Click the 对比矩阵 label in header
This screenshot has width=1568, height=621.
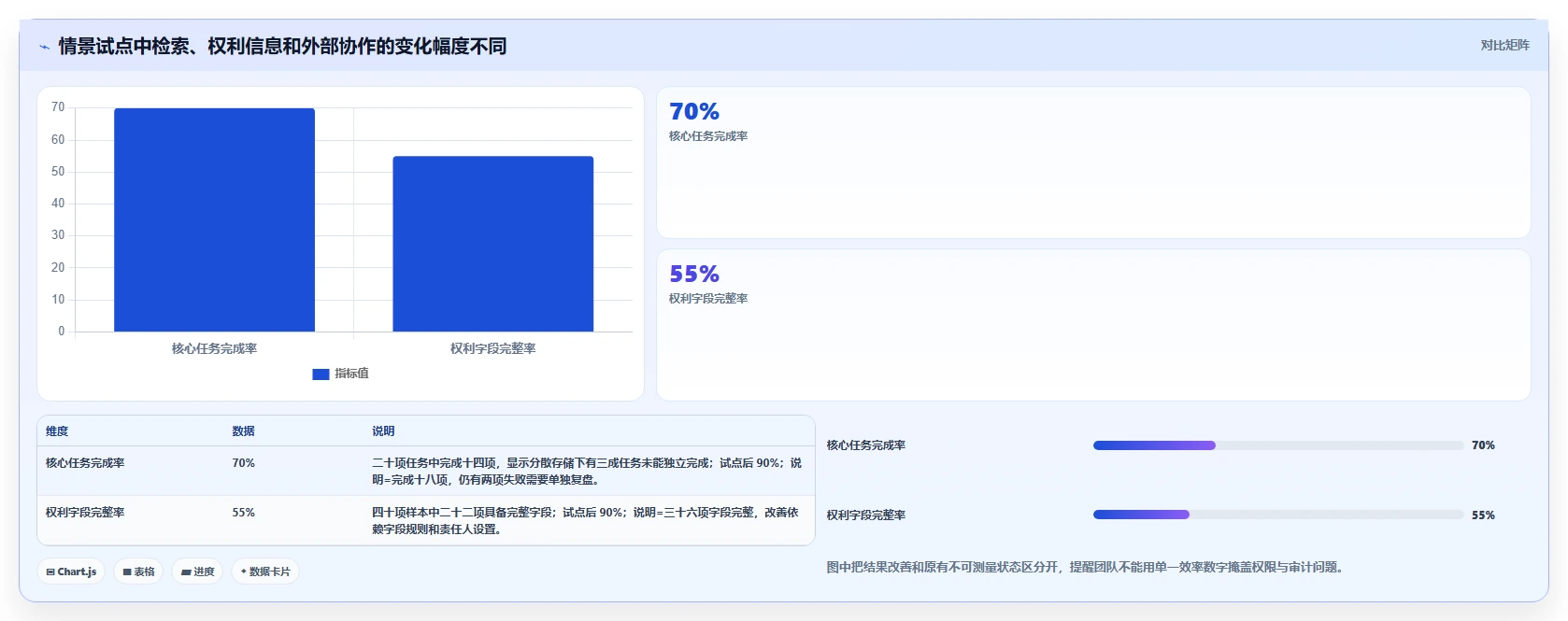tap(1504, 45)
